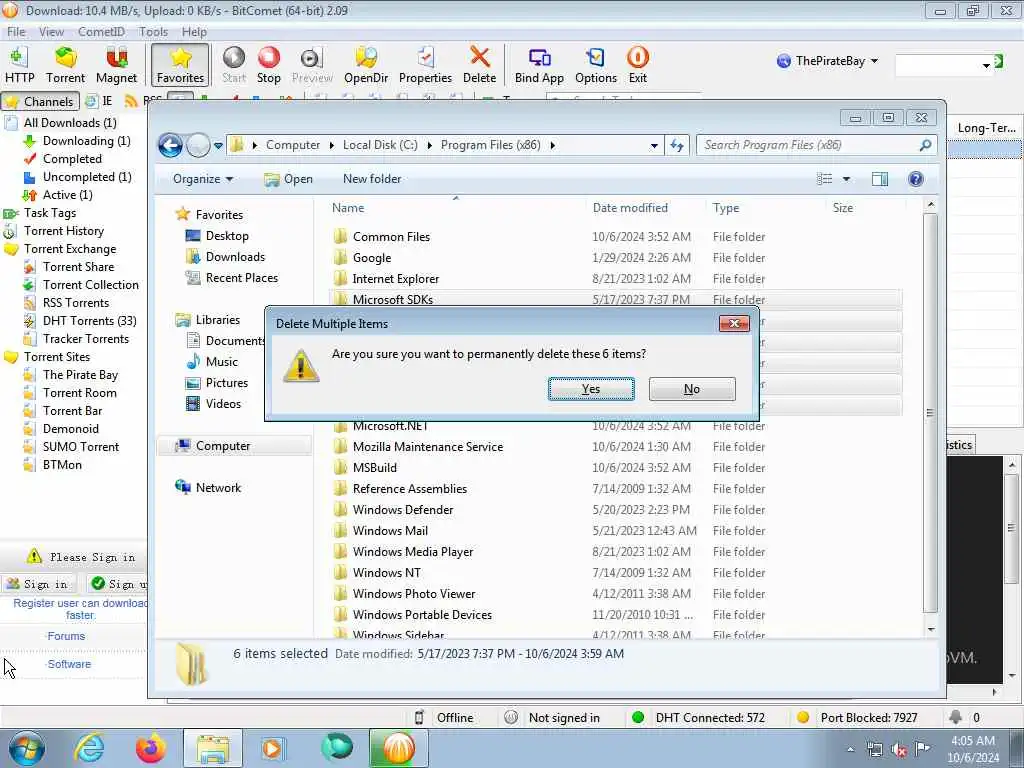Open BitComet Options dialog

(x=596, y=65)
